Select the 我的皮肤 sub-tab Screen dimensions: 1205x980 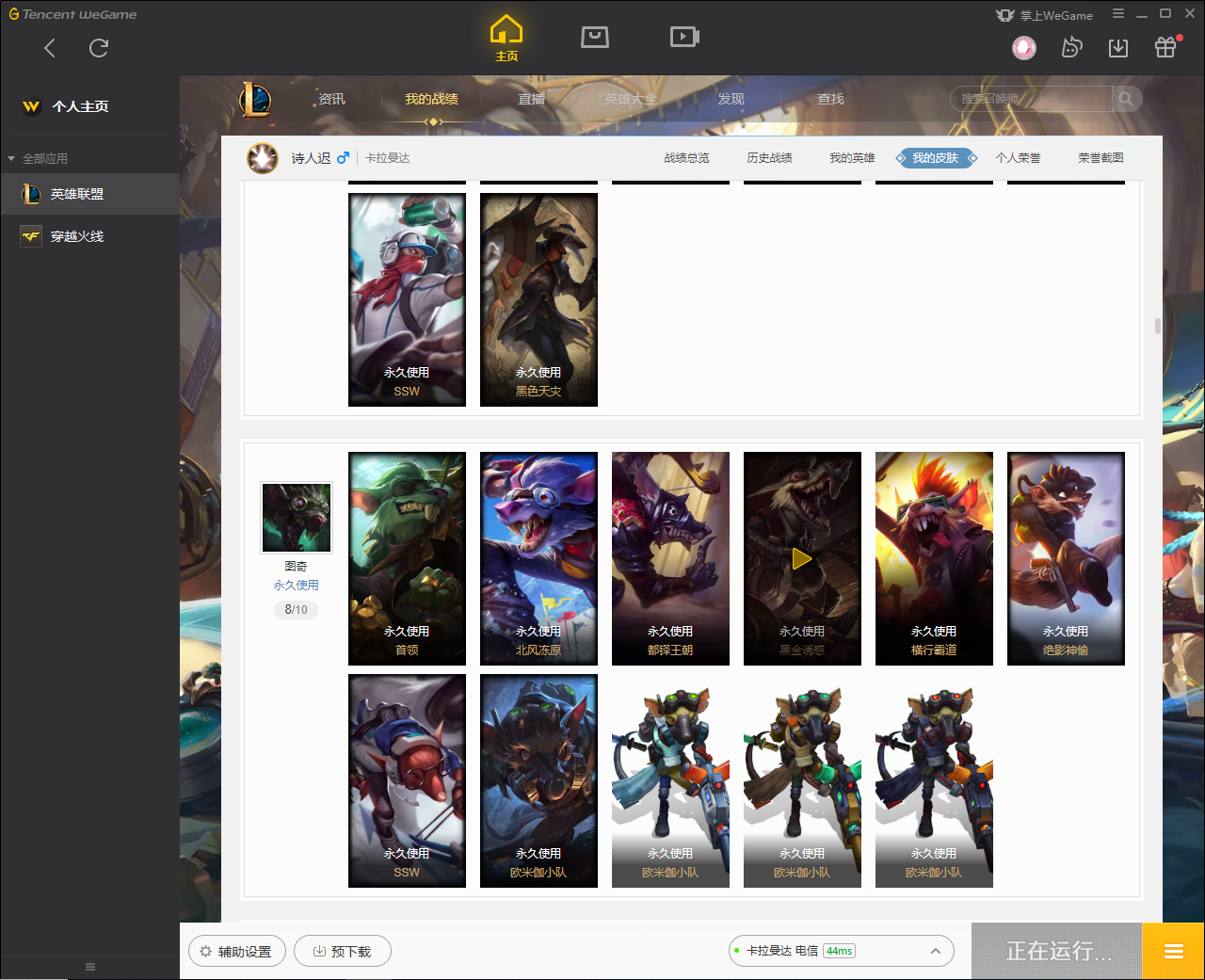point(935,158)
